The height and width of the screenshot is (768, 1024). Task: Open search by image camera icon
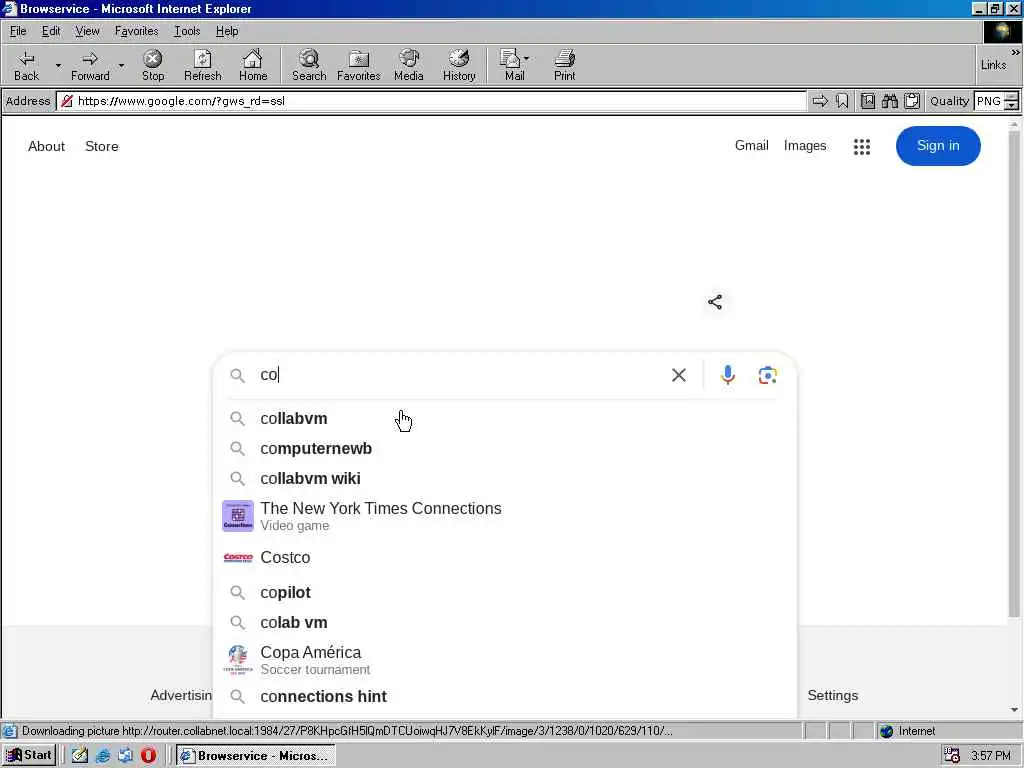click(767, 375)
